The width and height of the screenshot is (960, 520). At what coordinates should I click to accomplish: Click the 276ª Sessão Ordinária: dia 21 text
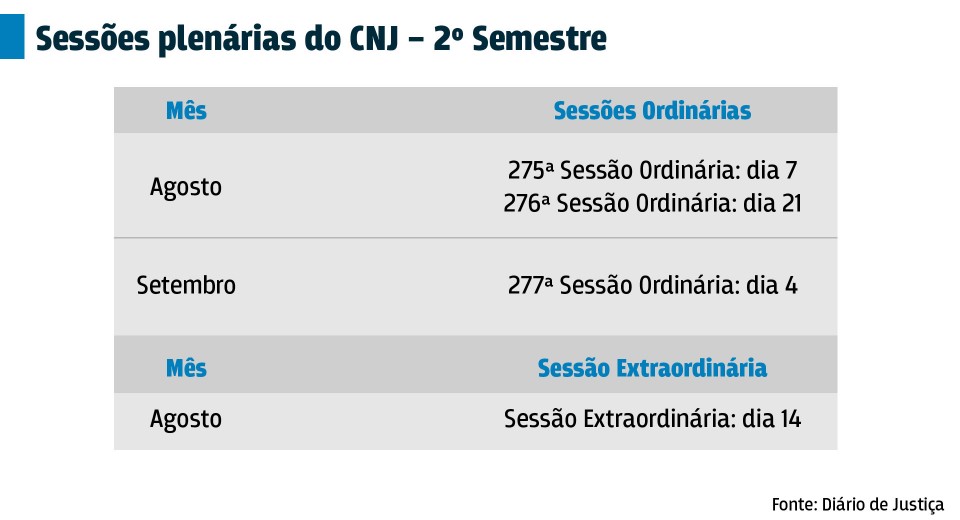[652, 203]
